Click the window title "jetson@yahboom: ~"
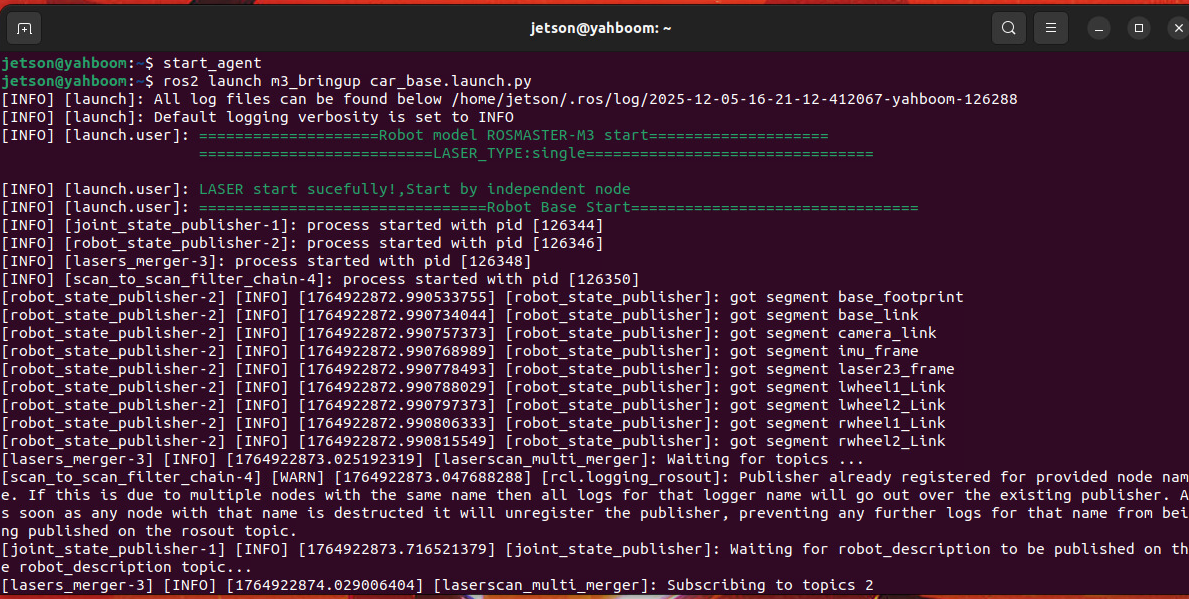Viewport: 1189px width, 599px height. tap(601, 28)
